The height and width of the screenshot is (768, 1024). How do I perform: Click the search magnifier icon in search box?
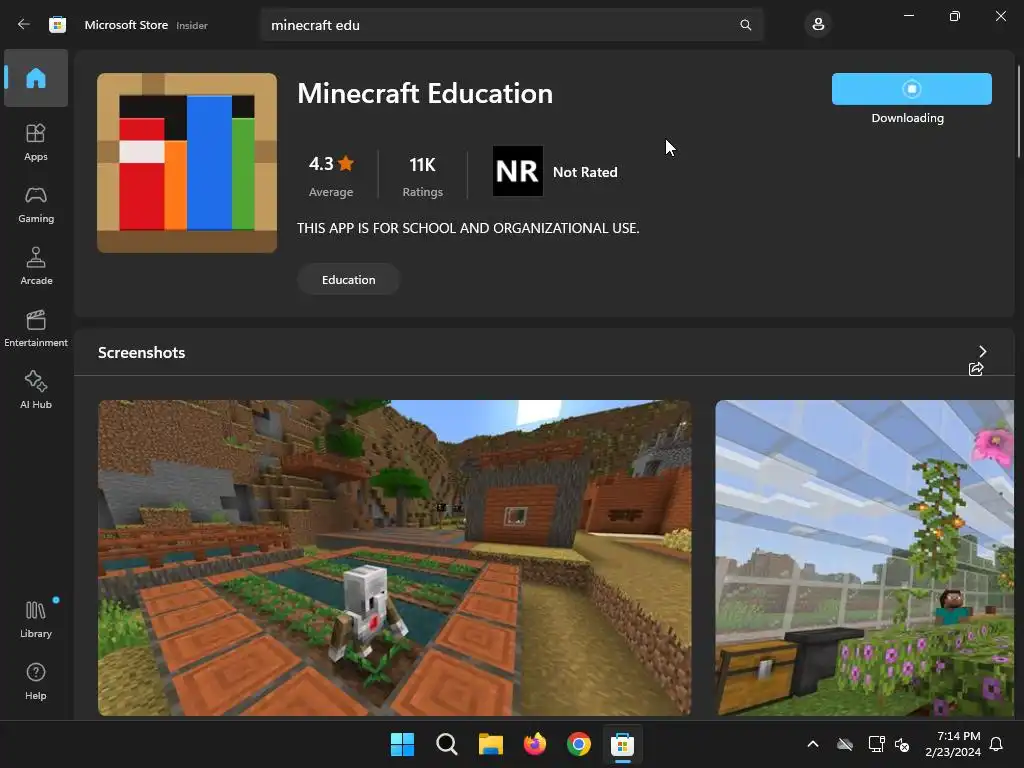pyautogui.click(x=745, y=25)
